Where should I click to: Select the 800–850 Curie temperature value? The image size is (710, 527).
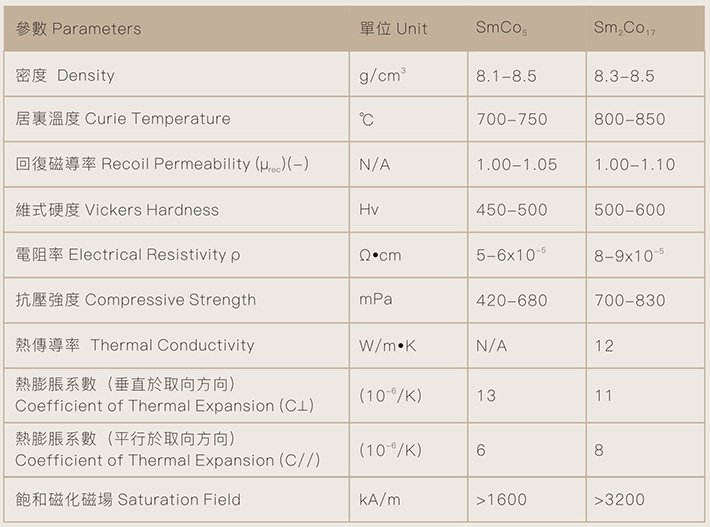tap(629, 119)
